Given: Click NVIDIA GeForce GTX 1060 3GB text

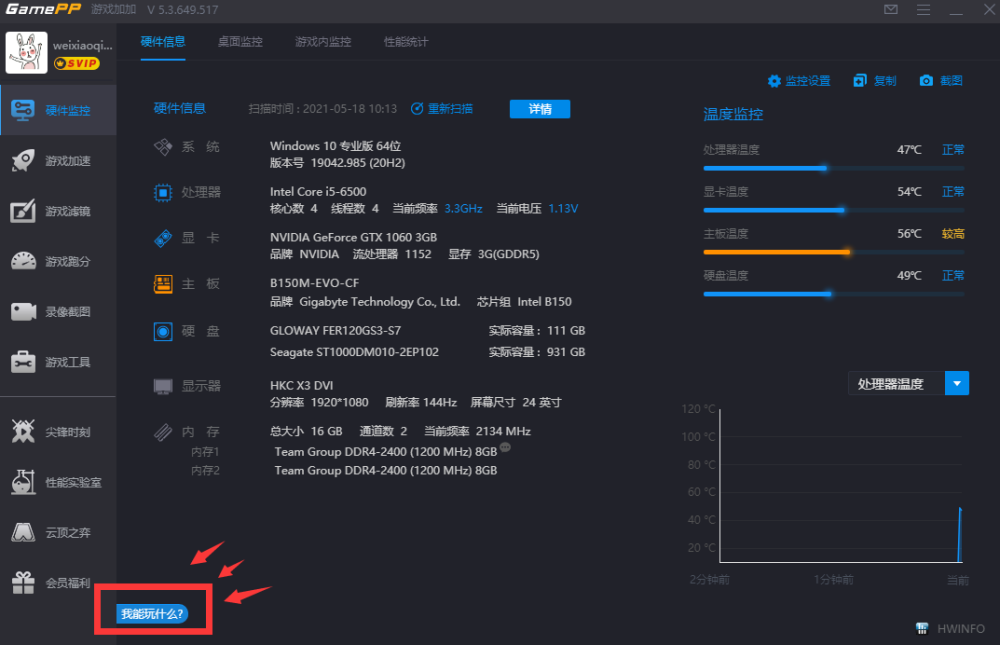Looking at the screenshot, I should 353,237.
